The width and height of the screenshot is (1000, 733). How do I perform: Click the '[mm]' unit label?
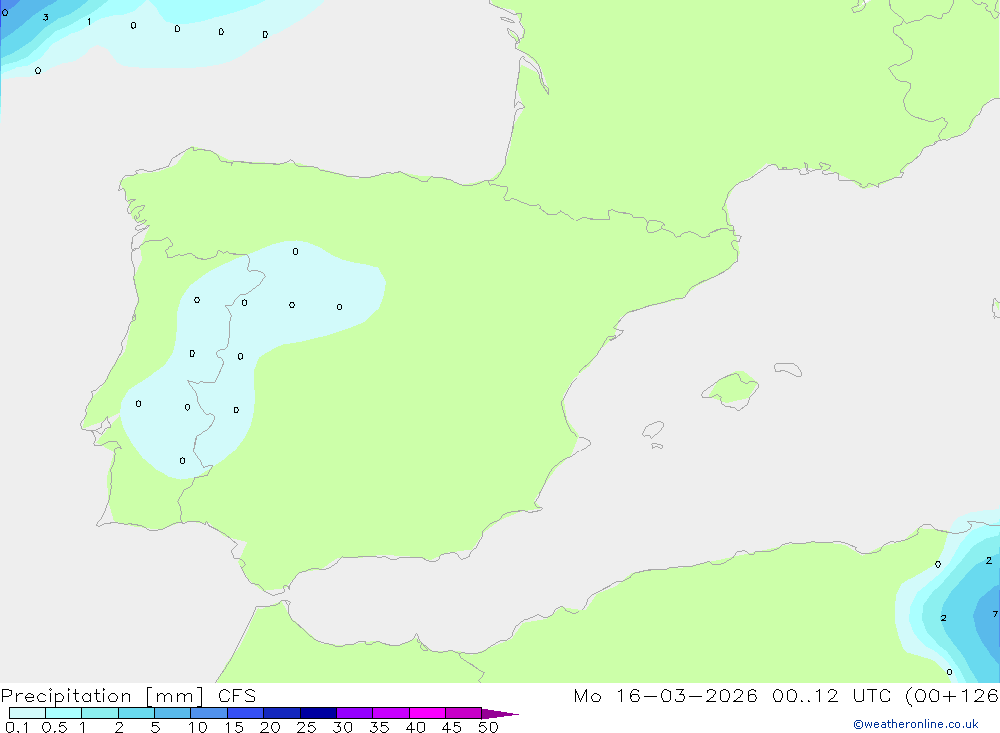point(175,696)
